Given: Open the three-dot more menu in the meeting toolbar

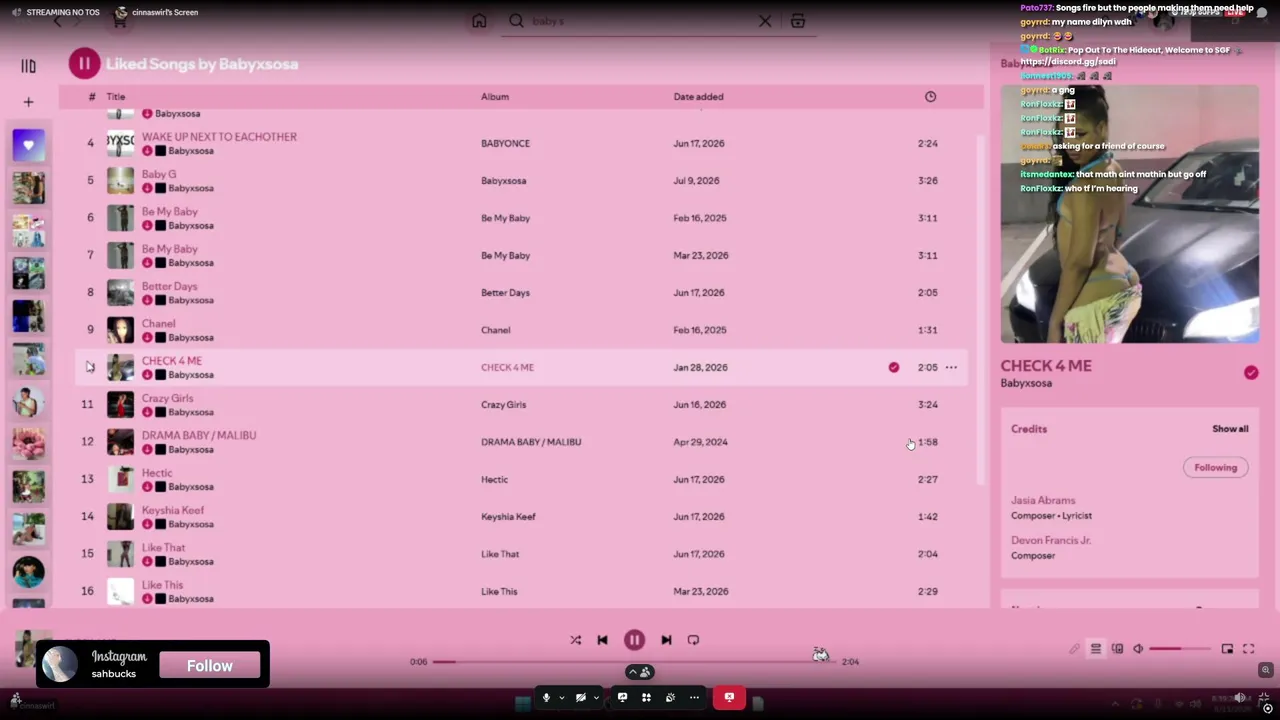Looking at the screenshot, I should 694,697.
